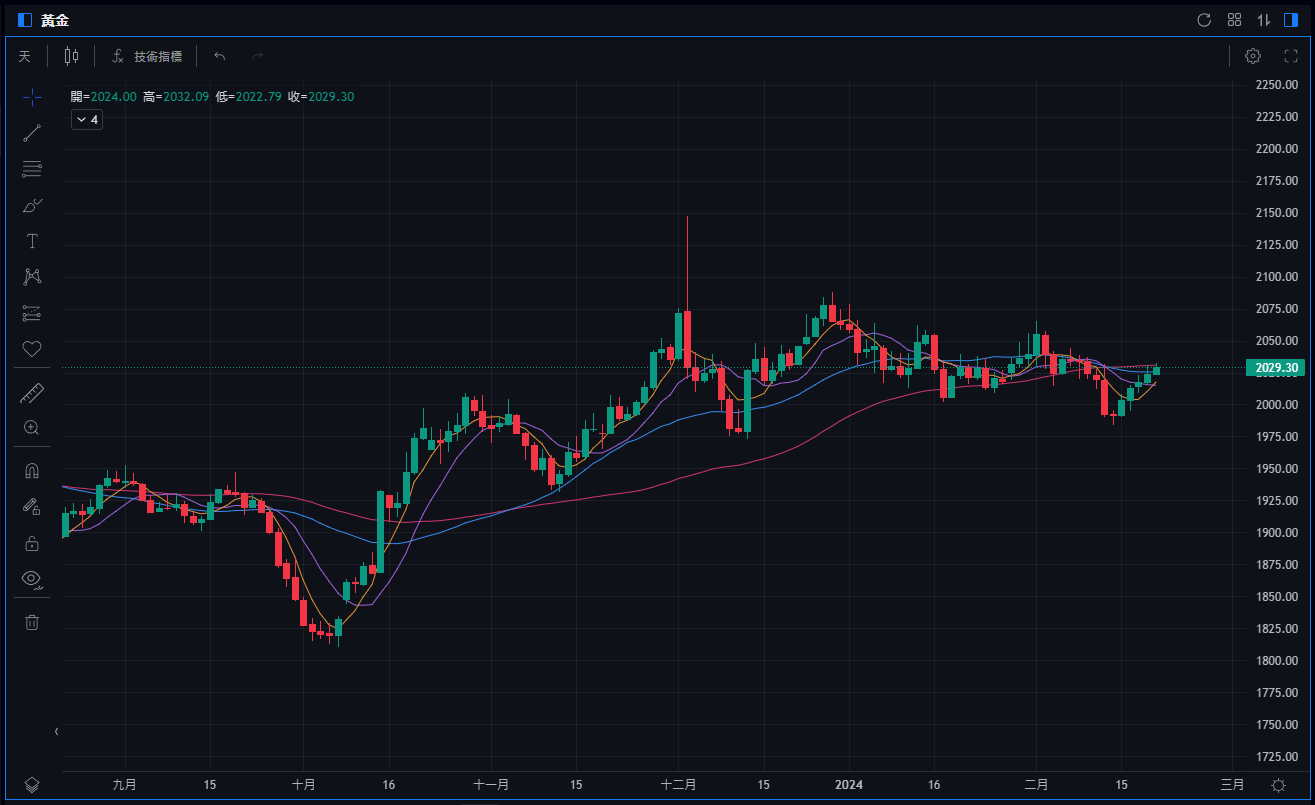The width and height of the screenshot is (1315, 805).
Task: Refresh the 黃金 chart panel
Action: click(1204, 20)
